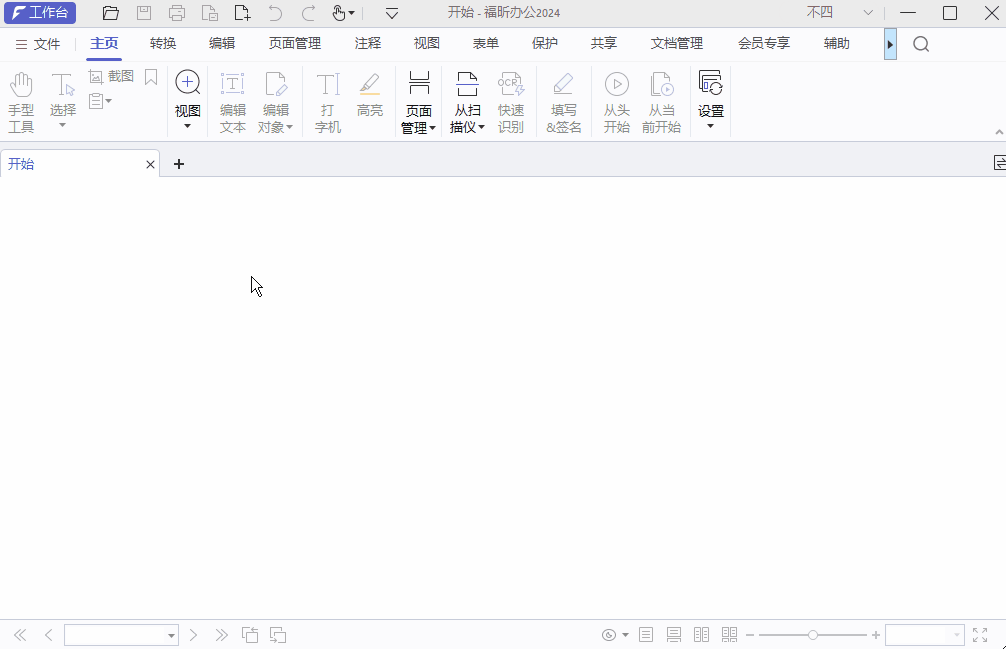This screenshot has width=1006, height=649.
Task: Enable facing pages layout mode
Action: (x=701, y=634)
